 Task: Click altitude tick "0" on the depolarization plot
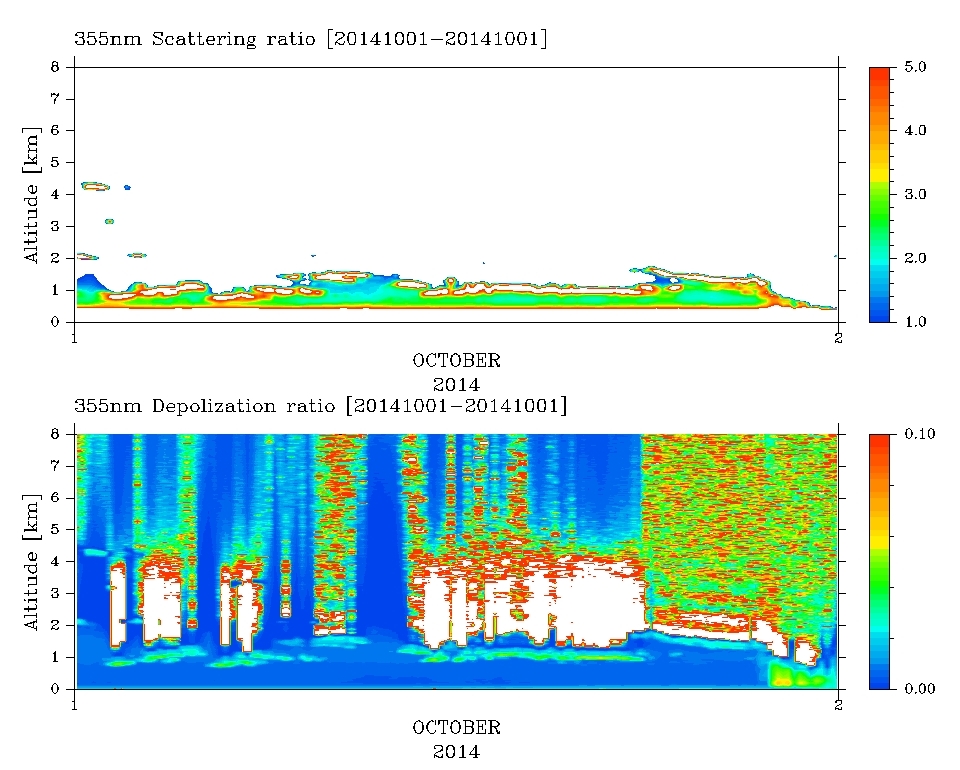coord(55,689)
